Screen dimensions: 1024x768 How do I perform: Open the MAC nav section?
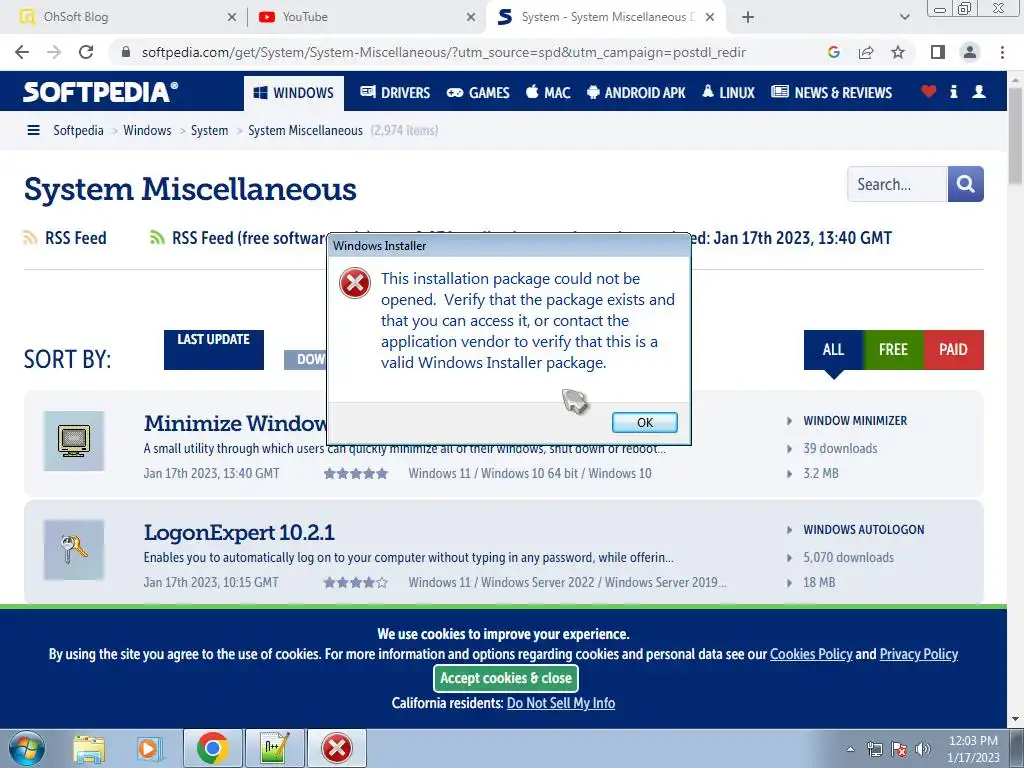click(x=548, y=93)
